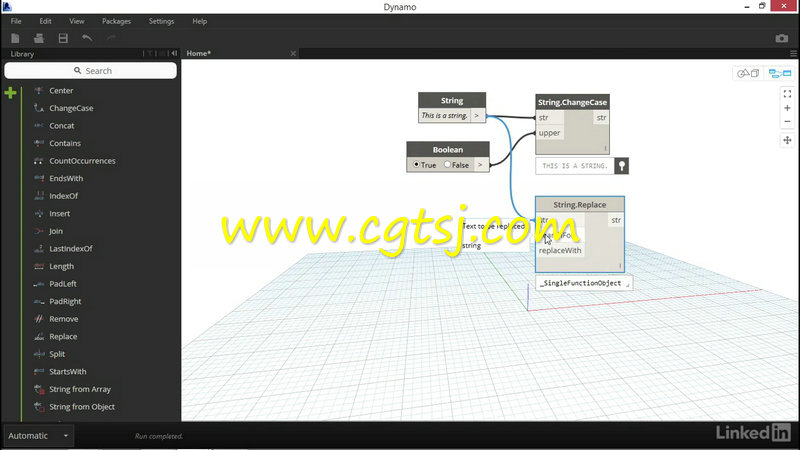The width and height of the screenshot is (800, 450).
Task: Select the False radio button
Action: coord(447,164)
